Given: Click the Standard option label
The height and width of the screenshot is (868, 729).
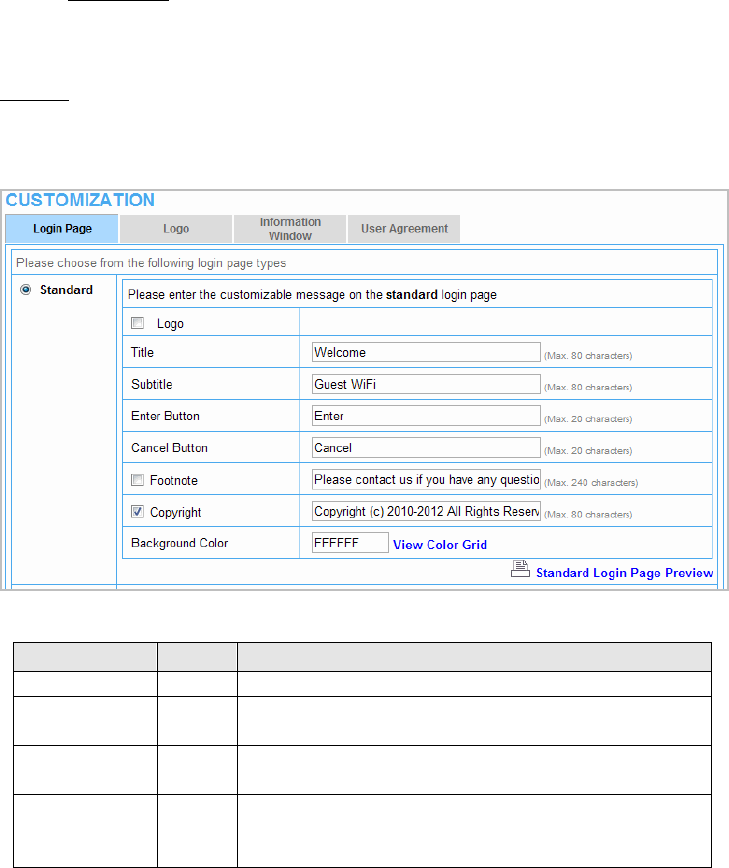Looking at the screenshot, I should (x=66, y=290).
